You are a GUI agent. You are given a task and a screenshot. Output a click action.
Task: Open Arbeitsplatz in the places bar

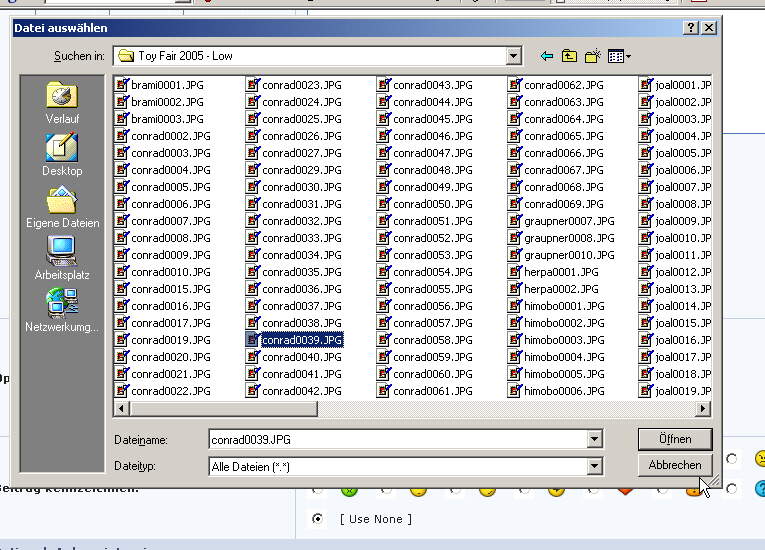(62, 260)
